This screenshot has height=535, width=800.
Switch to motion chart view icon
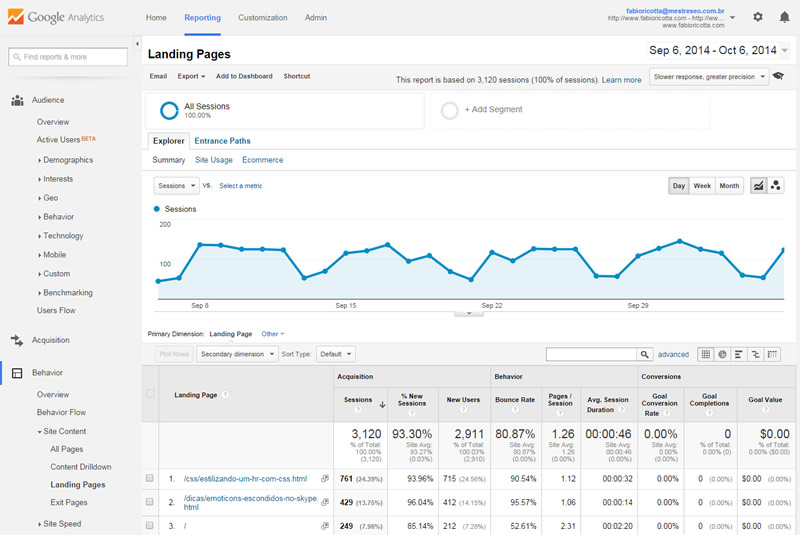point(776,186)
